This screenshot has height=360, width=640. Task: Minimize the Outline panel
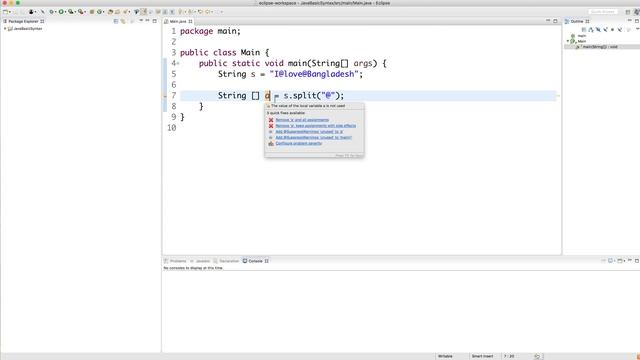pos(630,20)
